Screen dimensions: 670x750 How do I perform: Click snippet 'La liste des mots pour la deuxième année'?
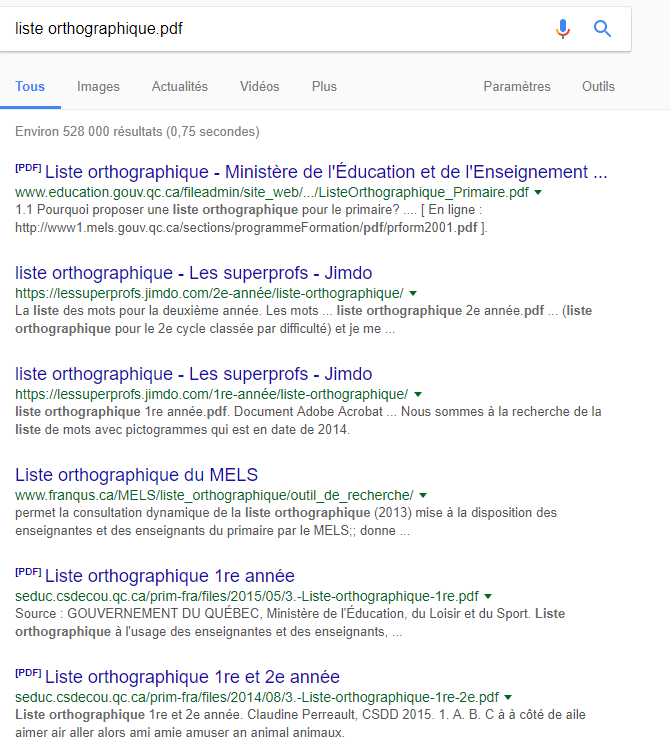click(303, 320)
